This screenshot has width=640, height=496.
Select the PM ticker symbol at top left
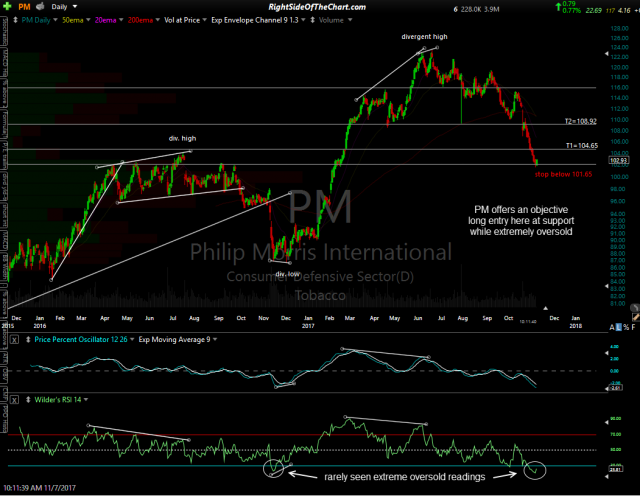[x=24, y=7]
